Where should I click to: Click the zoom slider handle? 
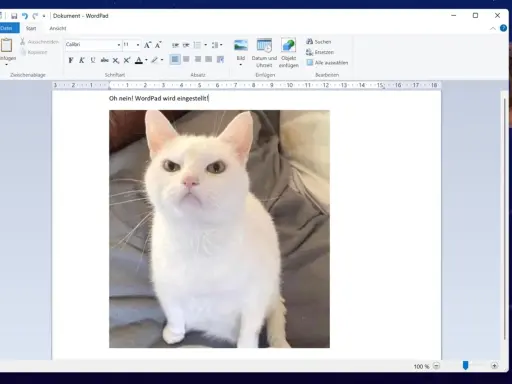point(466,366)
